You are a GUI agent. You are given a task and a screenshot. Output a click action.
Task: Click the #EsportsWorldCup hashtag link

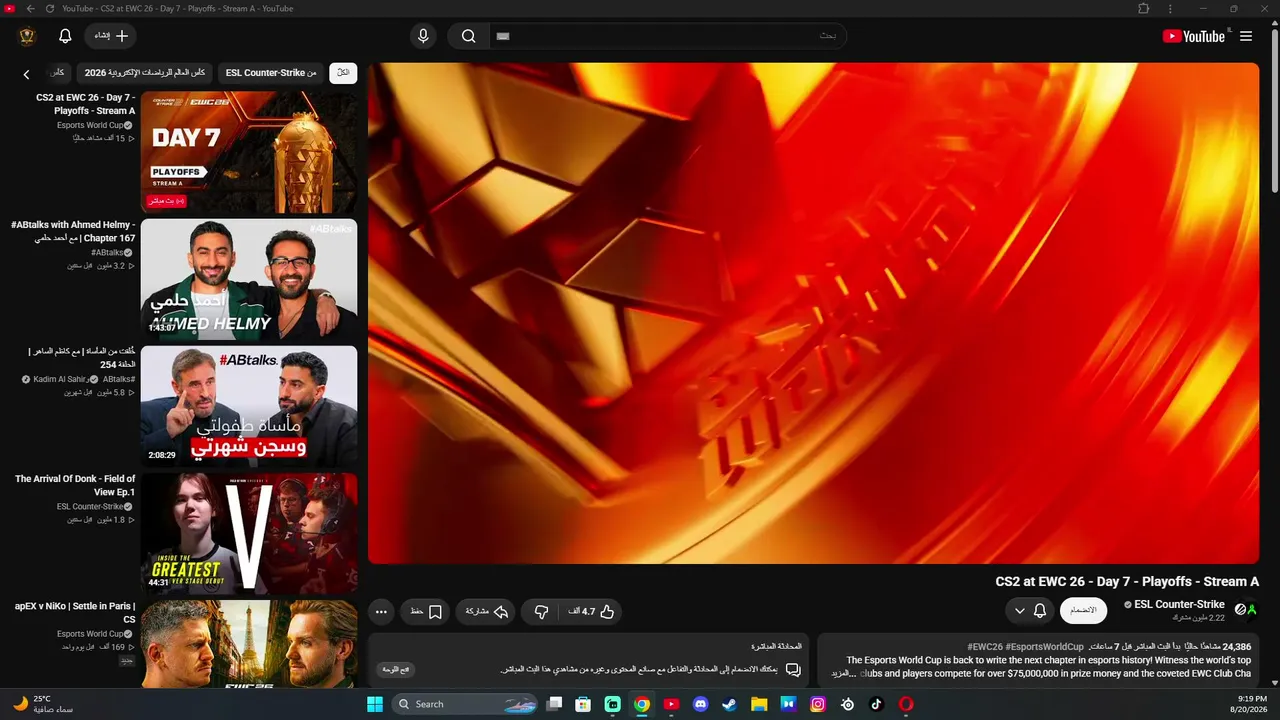1045,647
